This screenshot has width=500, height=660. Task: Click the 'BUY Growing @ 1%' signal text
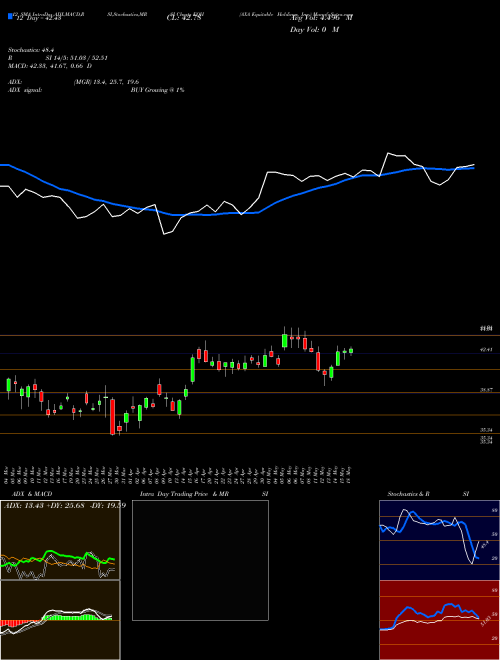coord(157,90)
